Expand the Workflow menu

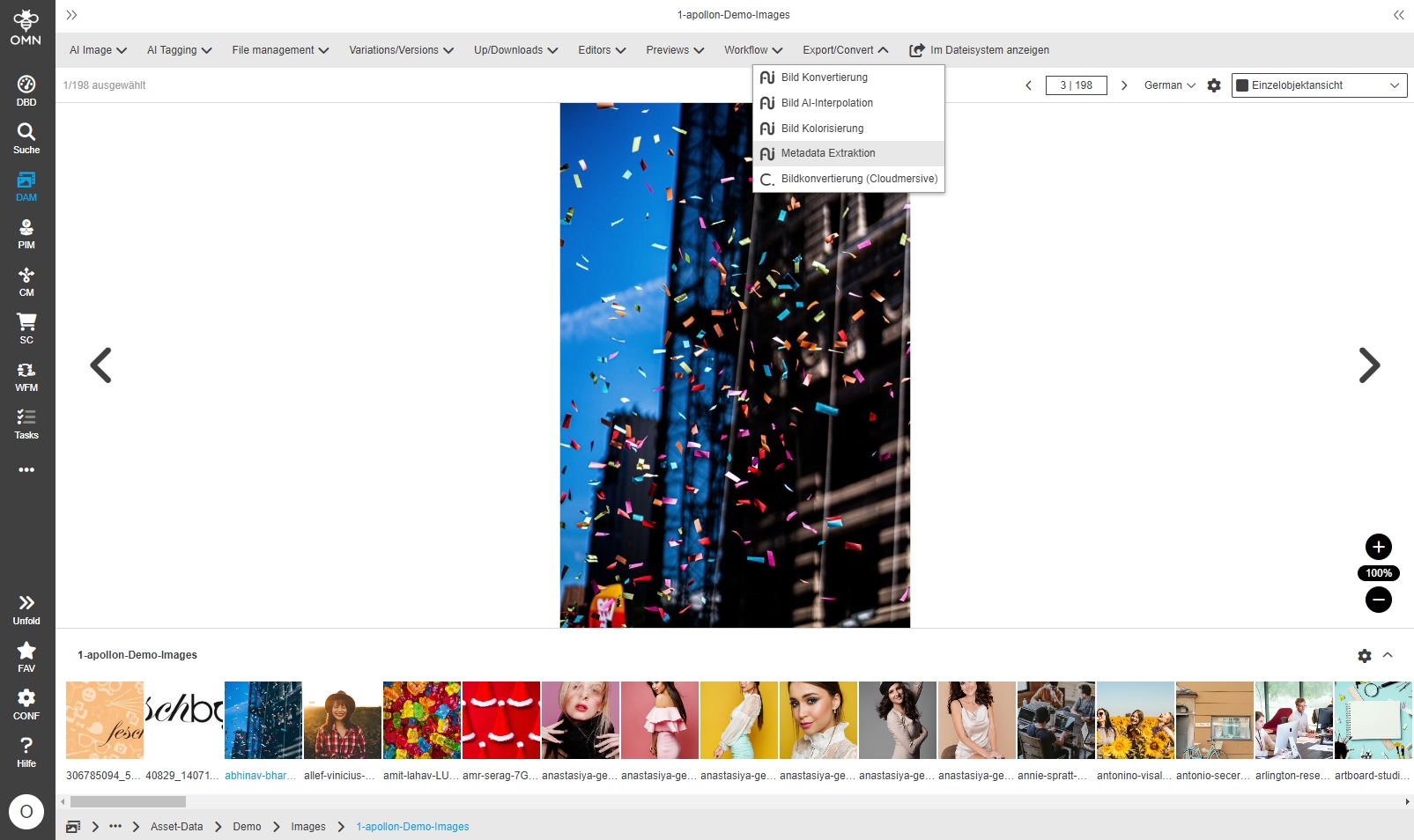(x=753, y=50)
